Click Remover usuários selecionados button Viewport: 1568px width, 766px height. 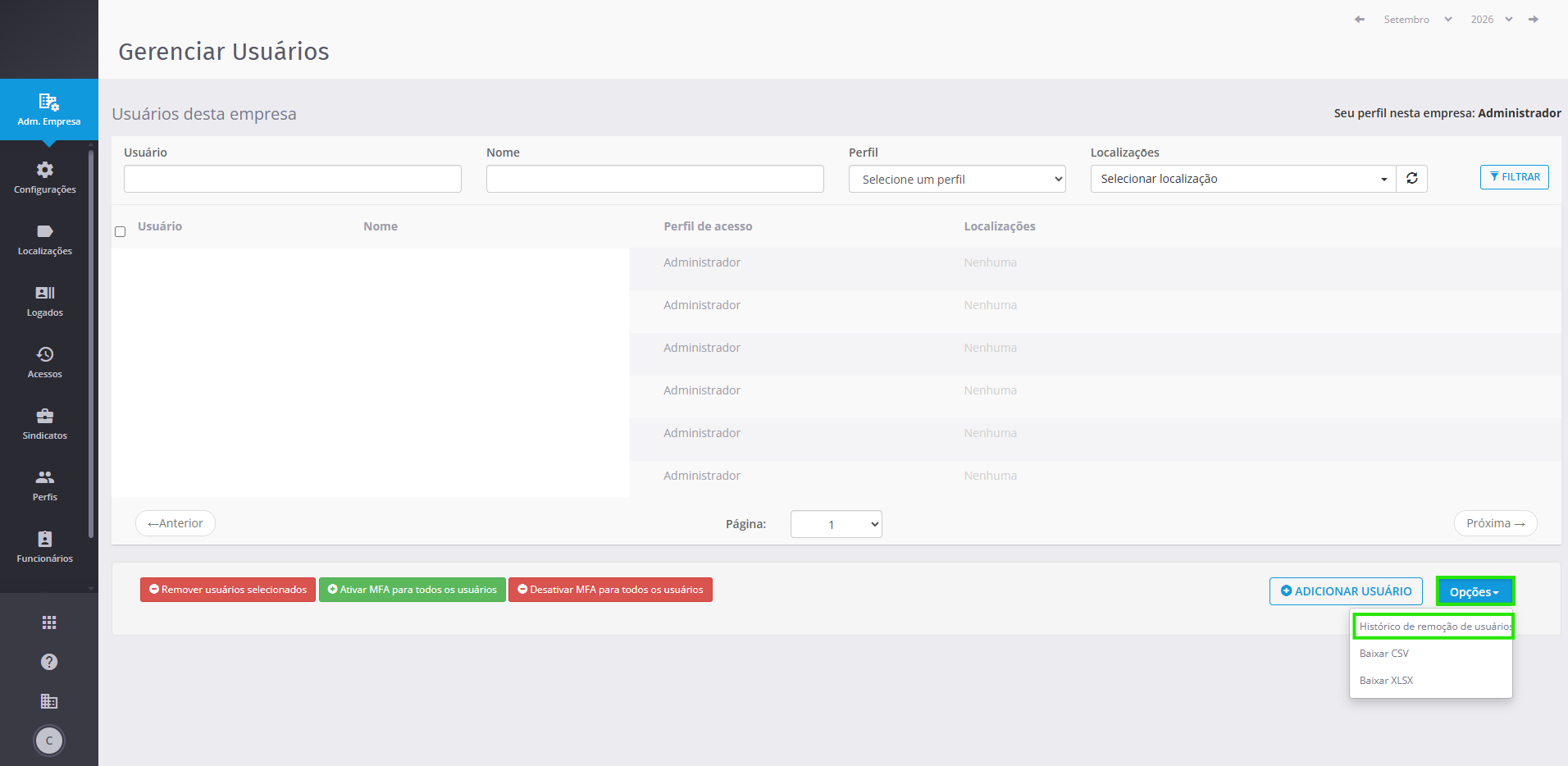(x=228, y=590)
